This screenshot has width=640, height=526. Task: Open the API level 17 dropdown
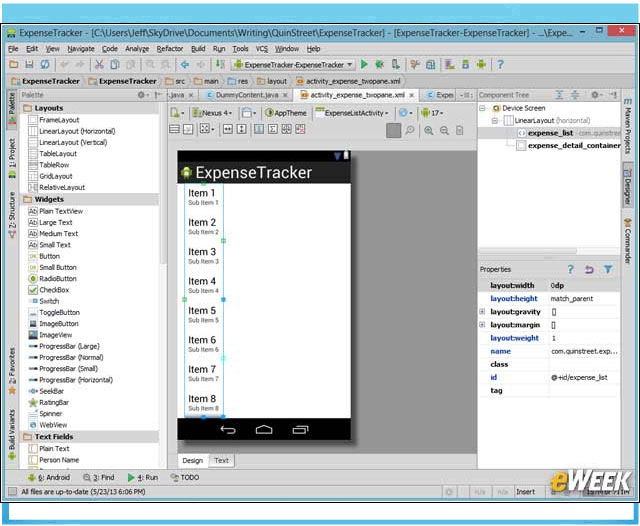pos(432,113)
